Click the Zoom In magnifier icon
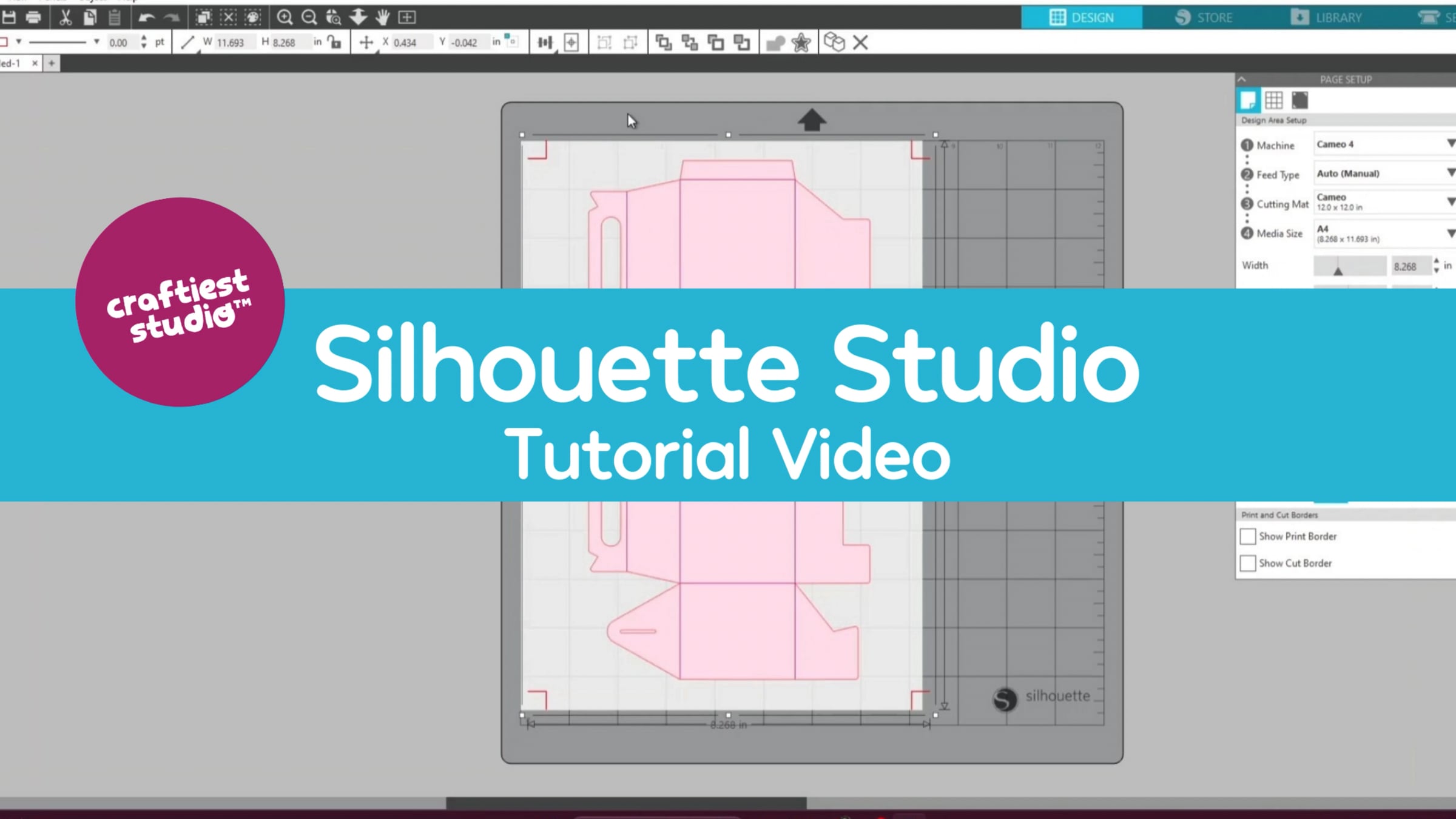1456x819 pixels. tap(285, 18)
